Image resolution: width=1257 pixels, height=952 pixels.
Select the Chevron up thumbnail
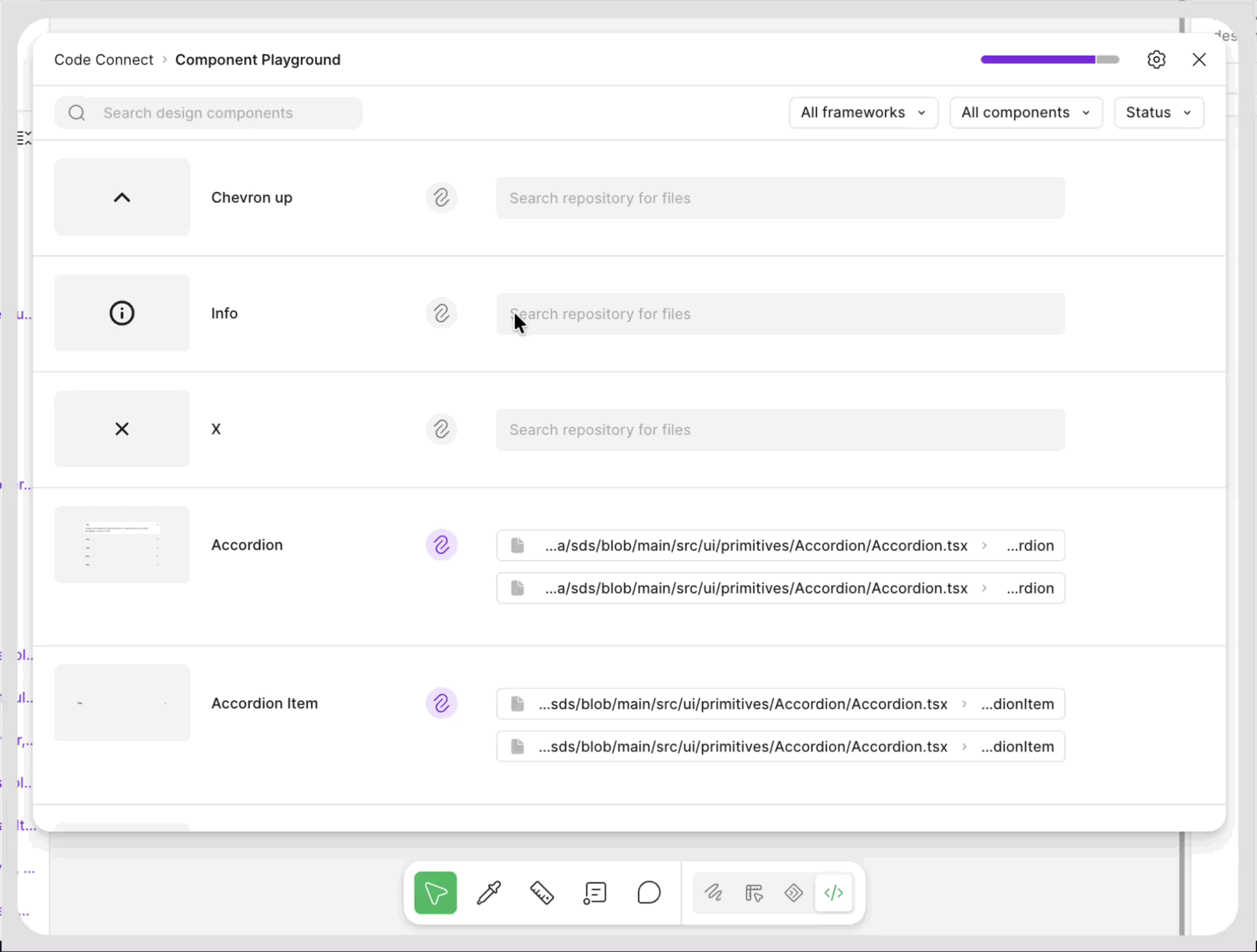click(122, 197)
